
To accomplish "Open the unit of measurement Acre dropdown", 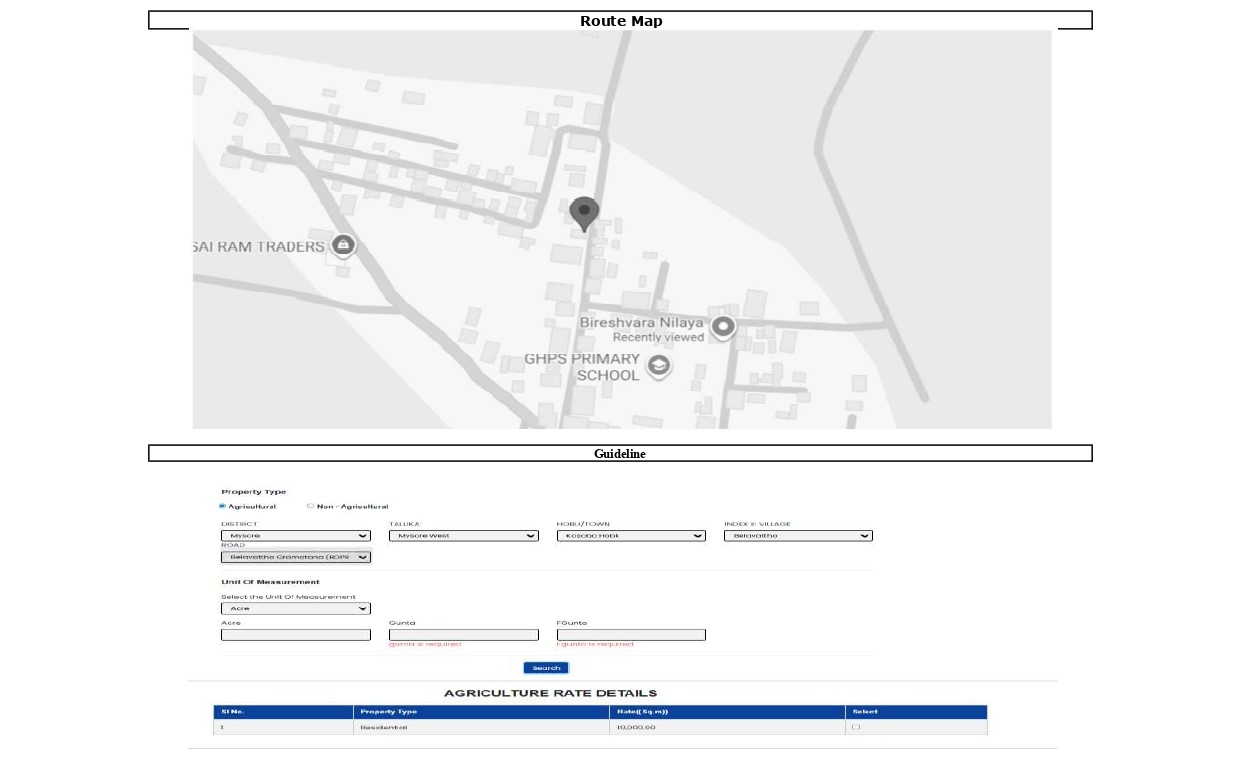I will coord(296,608).
